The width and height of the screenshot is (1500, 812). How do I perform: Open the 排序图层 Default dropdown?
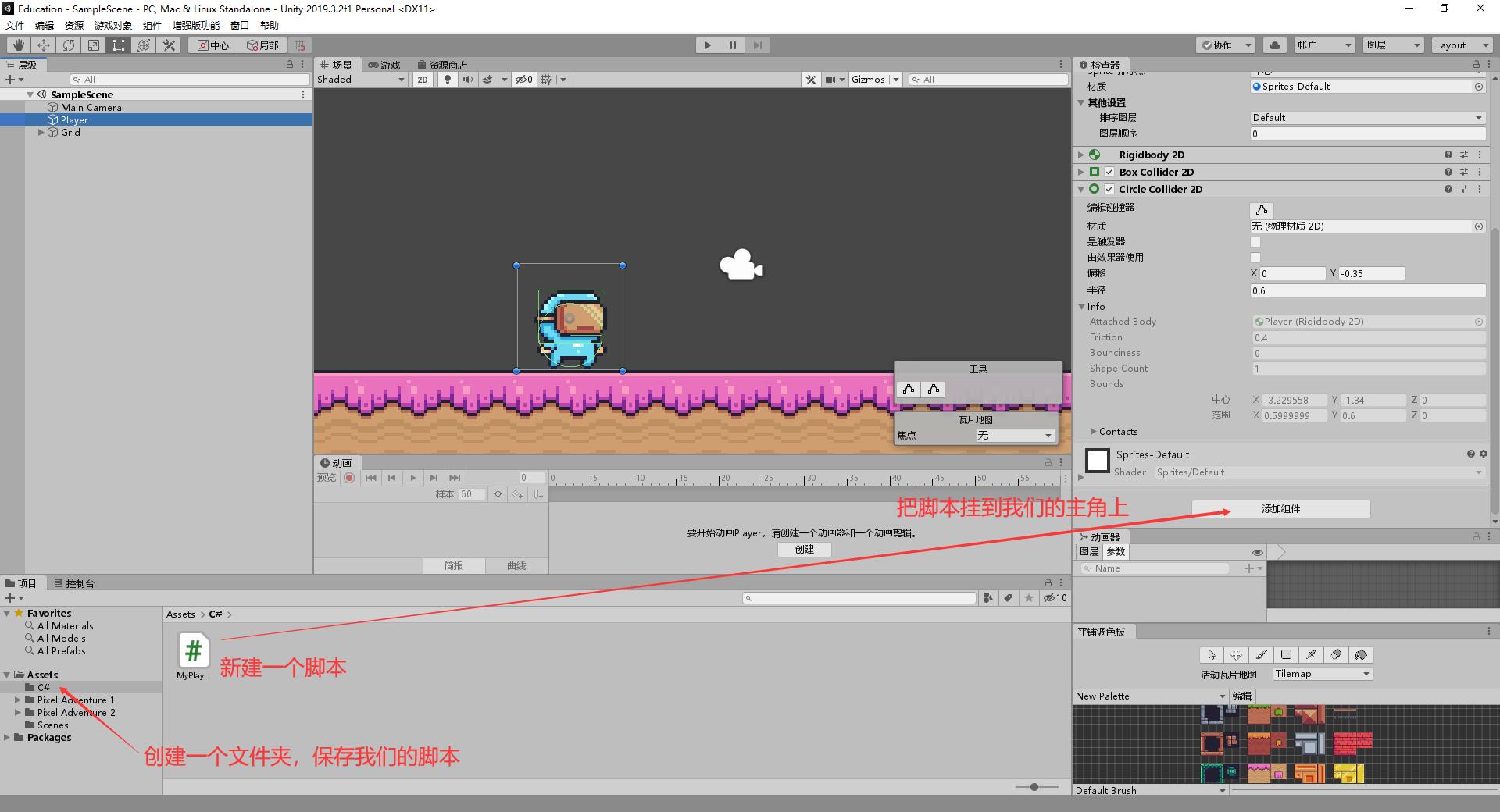pos(1368,118)
